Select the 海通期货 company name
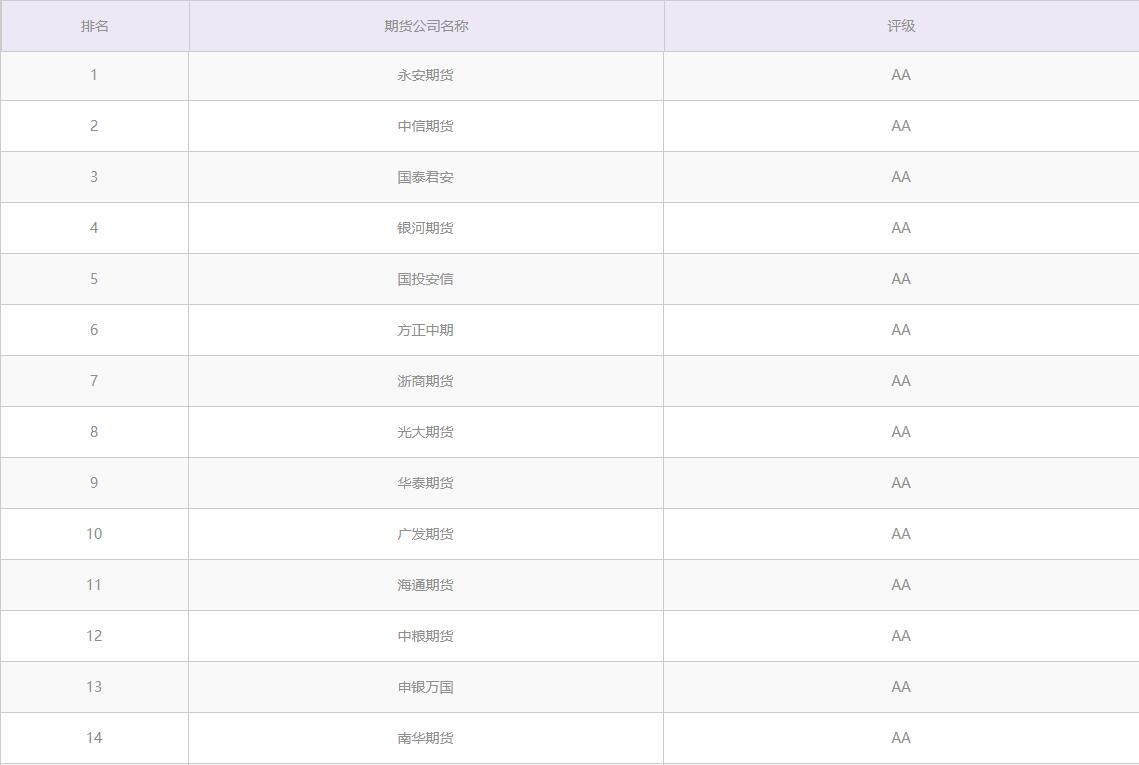 pyautogui.click(x=426, y=585)
